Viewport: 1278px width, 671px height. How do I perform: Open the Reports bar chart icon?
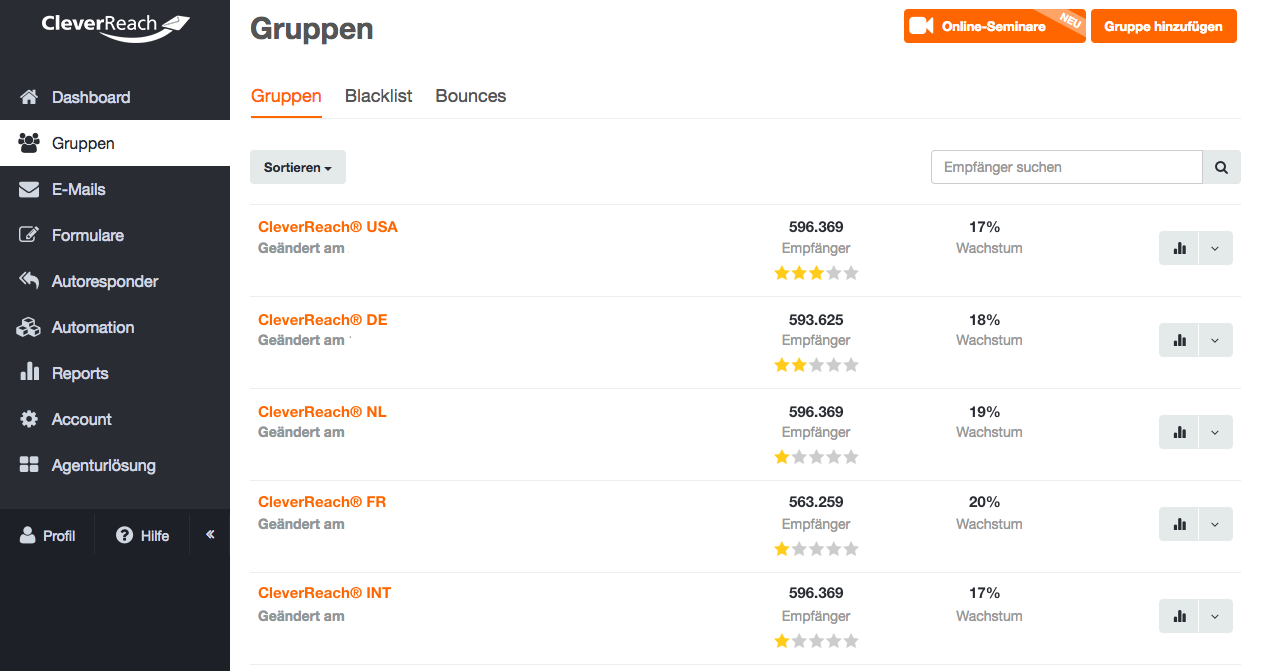[29, 372]
